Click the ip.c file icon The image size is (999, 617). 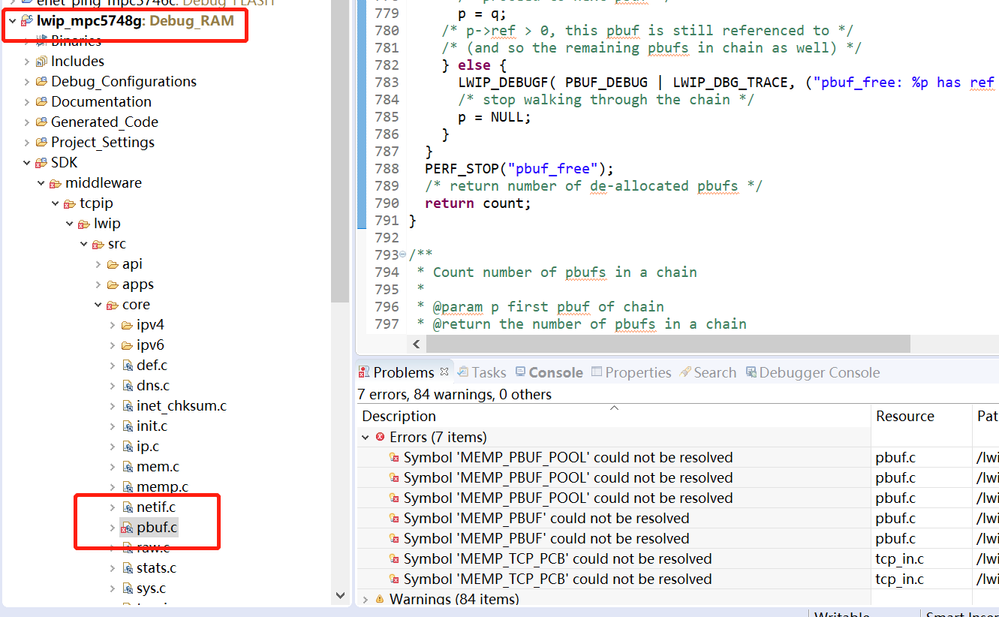click(127, 447)
